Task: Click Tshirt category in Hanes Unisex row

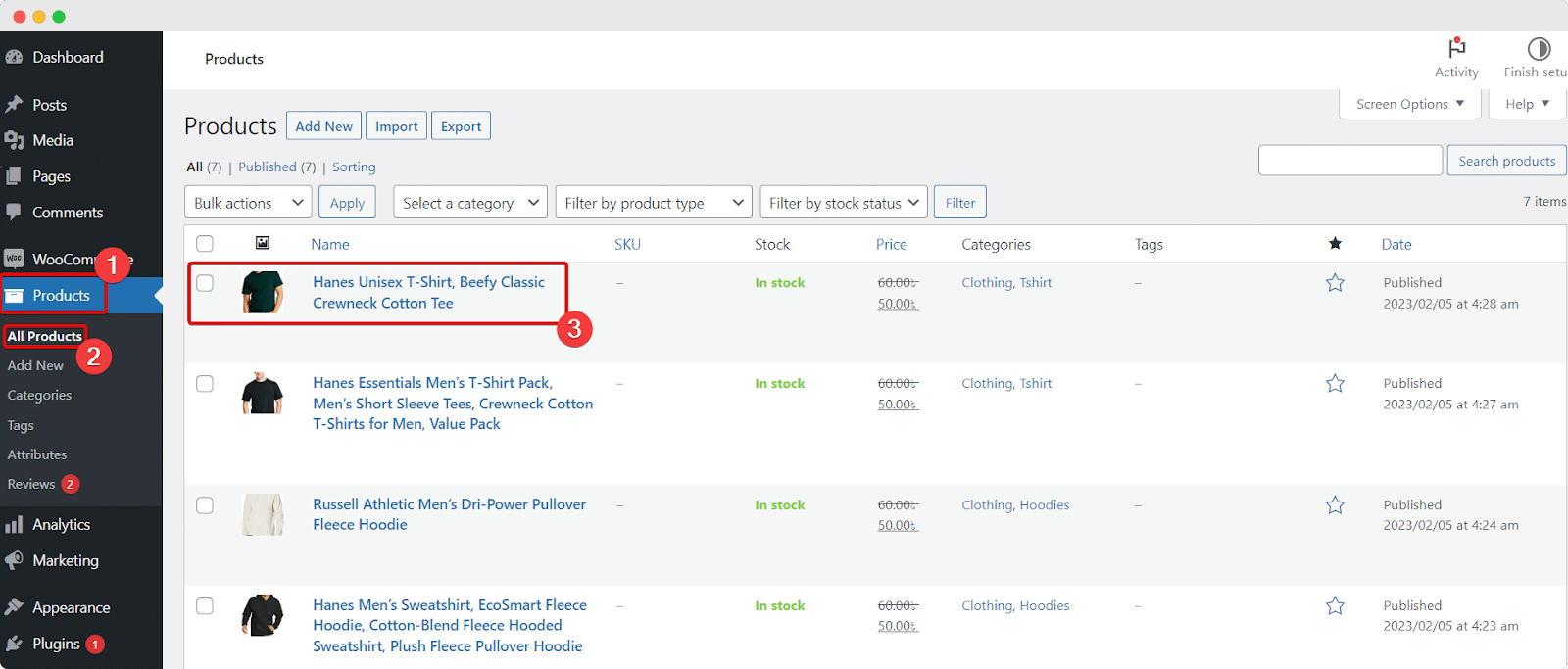Action: [1036, 283]
